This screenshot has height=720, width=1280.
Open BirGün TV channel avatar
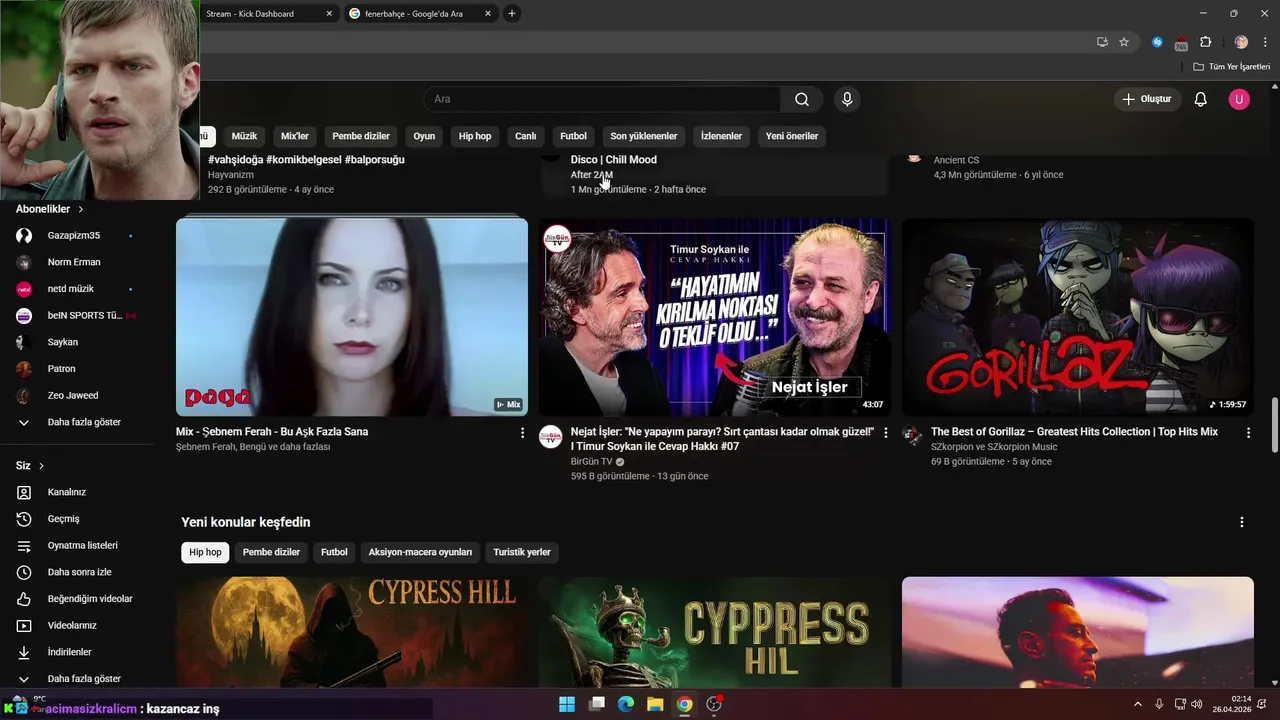tap(551, 436)
